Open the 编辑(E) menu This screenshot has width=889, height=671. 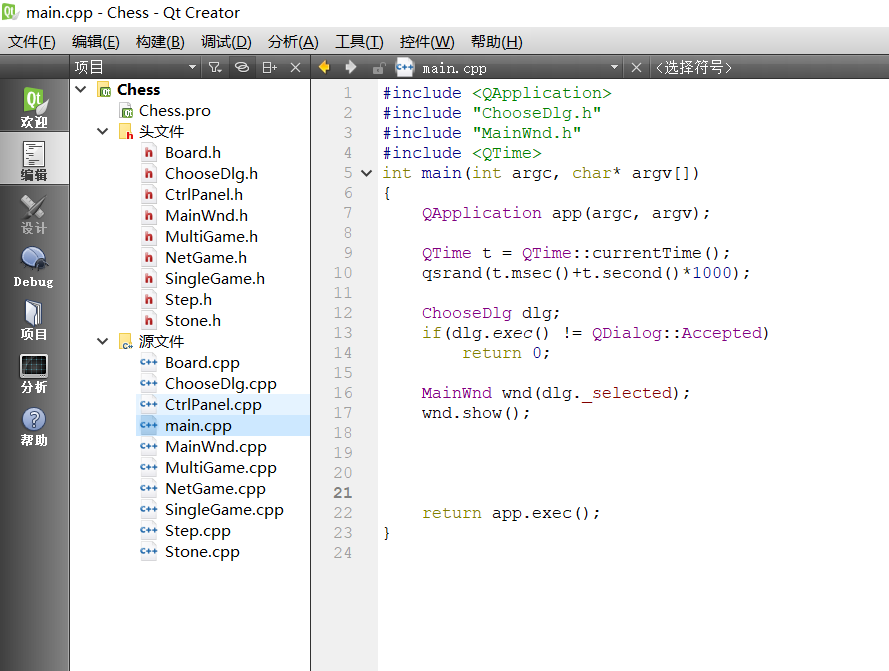(96, 42)
